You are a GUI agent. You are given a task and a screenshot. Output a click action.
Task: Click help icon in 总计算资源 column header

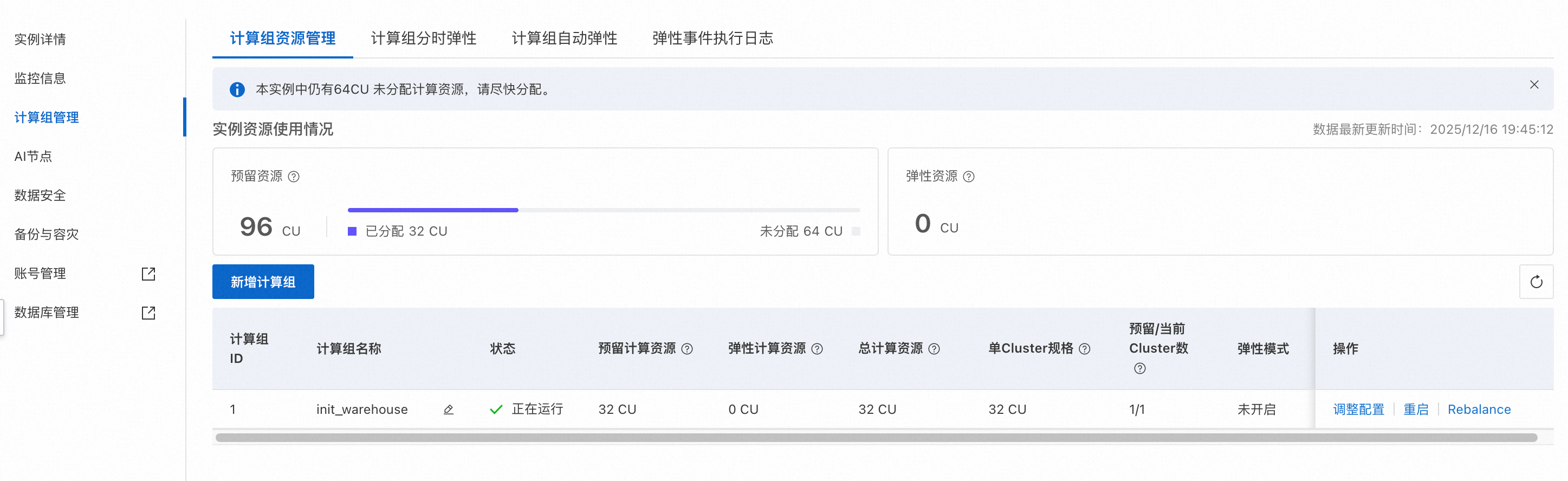point(934,349)
